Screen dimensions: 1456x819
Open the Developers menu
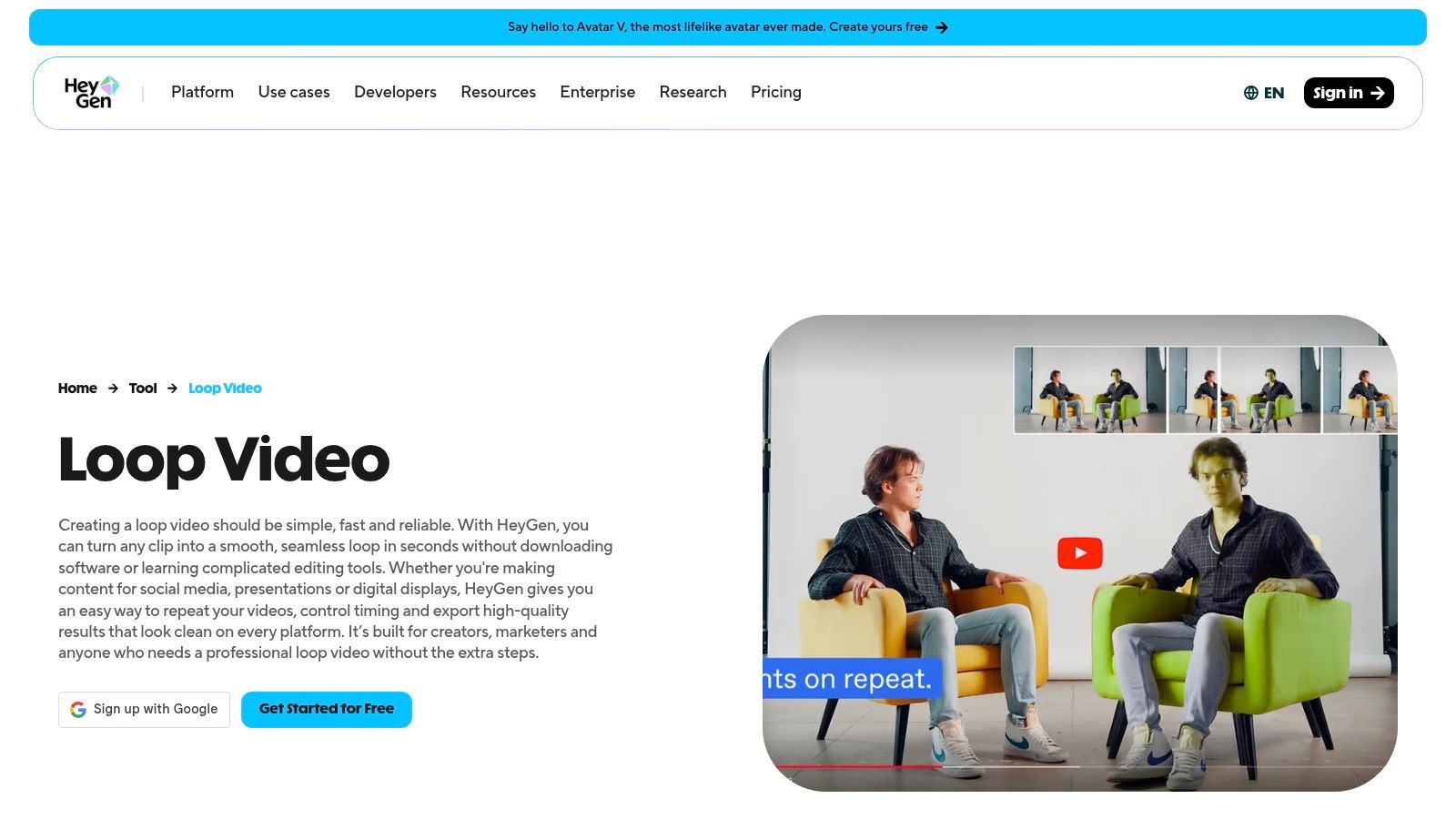coord(395,92)
